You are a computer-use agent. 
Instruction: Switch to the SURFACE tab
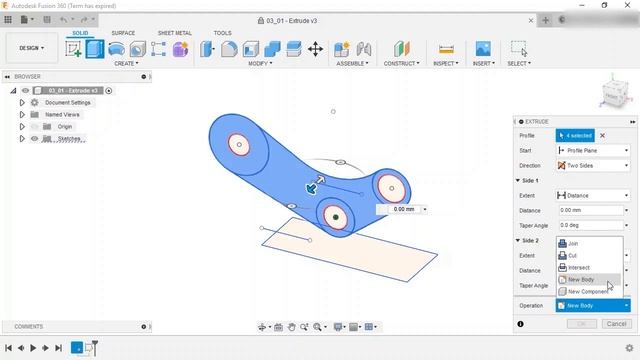pos(123,33)
